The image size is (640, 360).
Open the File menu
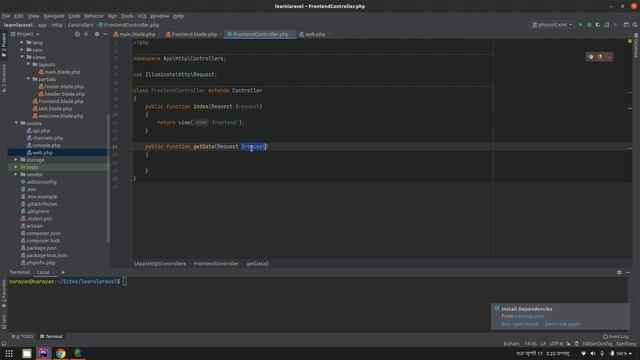coord(6,16)
